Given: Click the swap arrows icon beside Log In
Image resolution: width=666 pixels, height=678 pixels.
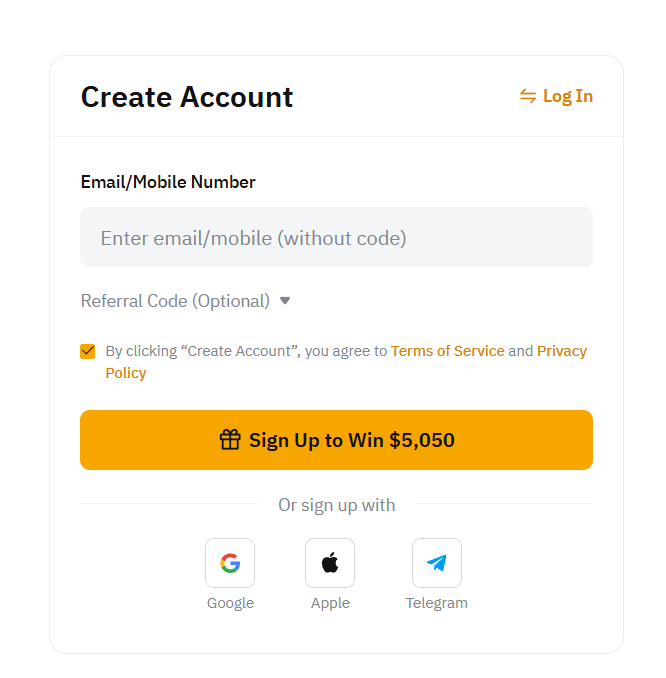Looking at the screenshot, I should tap(528, 96).
